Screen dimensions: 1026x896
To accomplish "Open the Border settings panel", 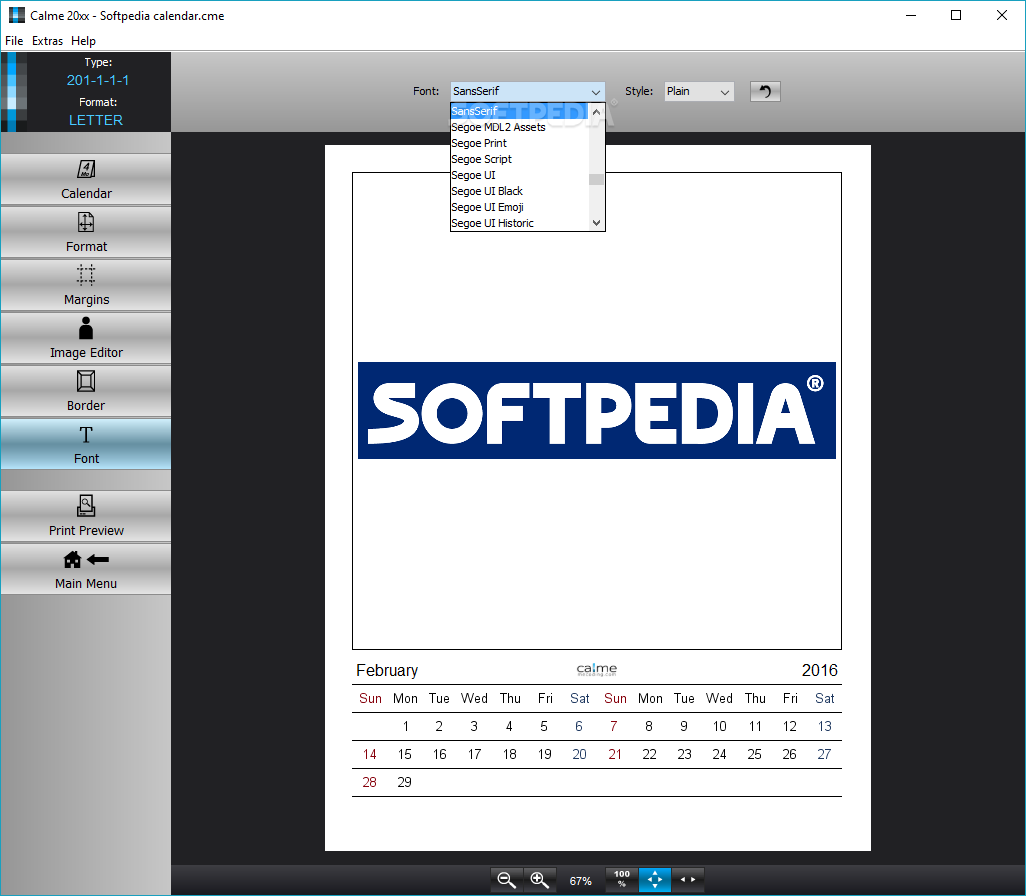I will click(x=86, y=391).
